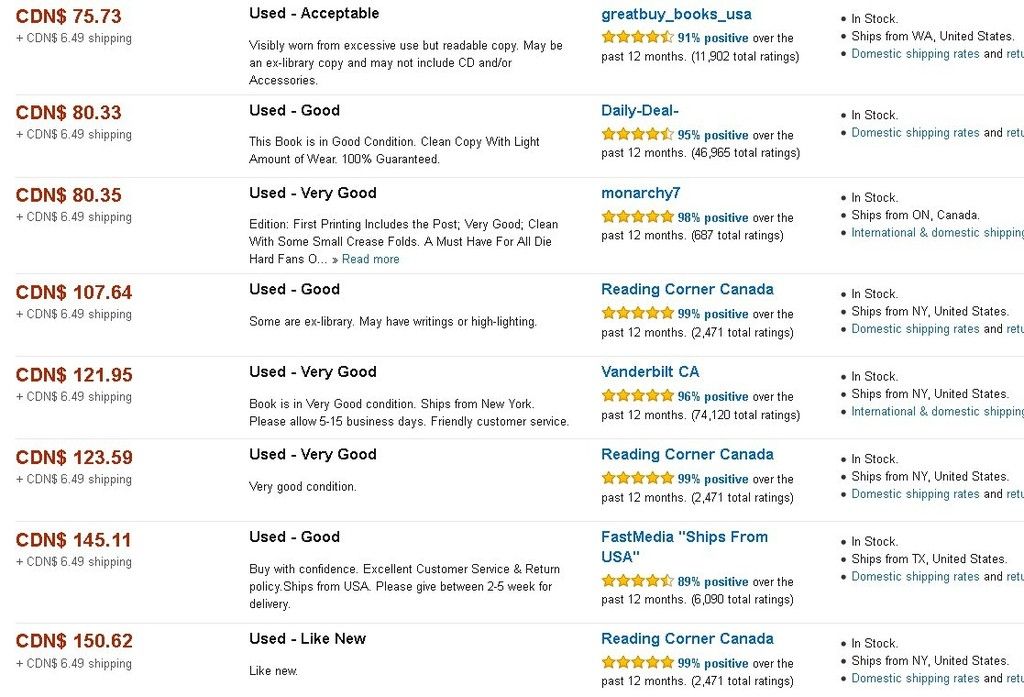The height and width of the screenshot is (697, 1024).
Task: Click star rating icons for Vanderbilt CA
Action: [637, 395]
